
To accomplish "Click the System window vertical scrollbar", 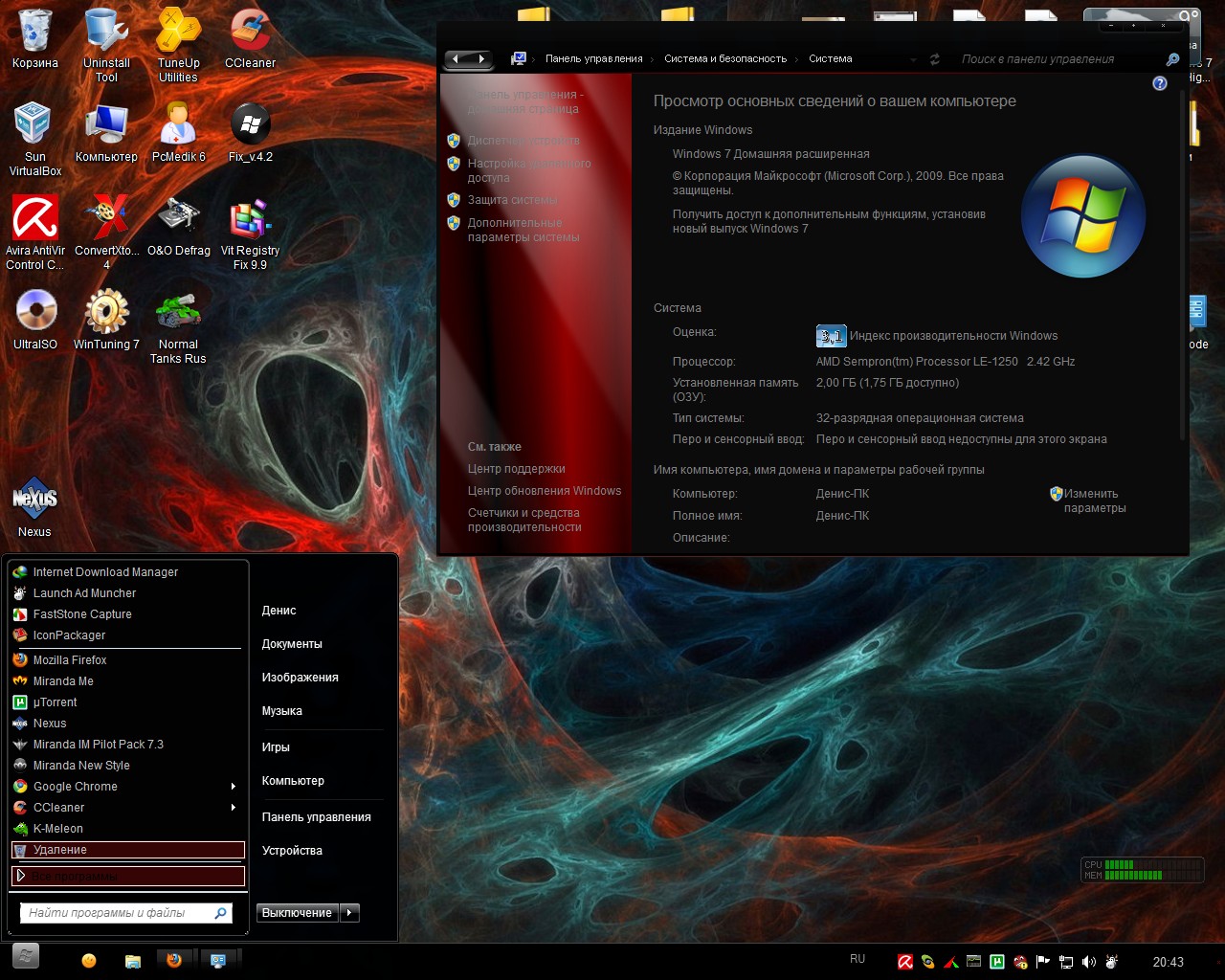I will [1182, 266].
